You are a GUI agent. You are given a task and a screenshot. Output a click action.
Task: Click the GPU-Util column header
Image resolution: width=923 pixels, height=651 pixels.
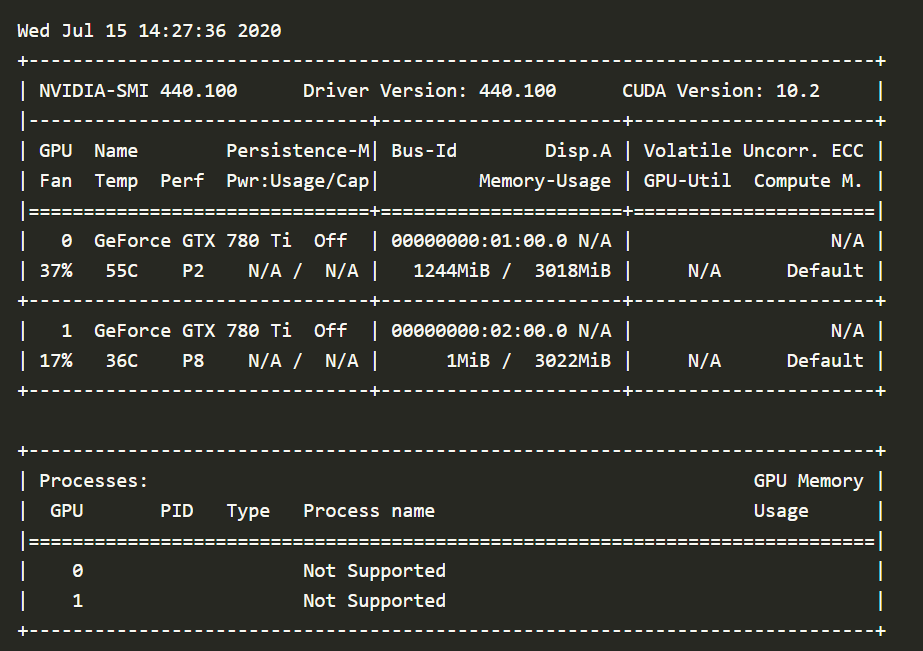point(687,181)
